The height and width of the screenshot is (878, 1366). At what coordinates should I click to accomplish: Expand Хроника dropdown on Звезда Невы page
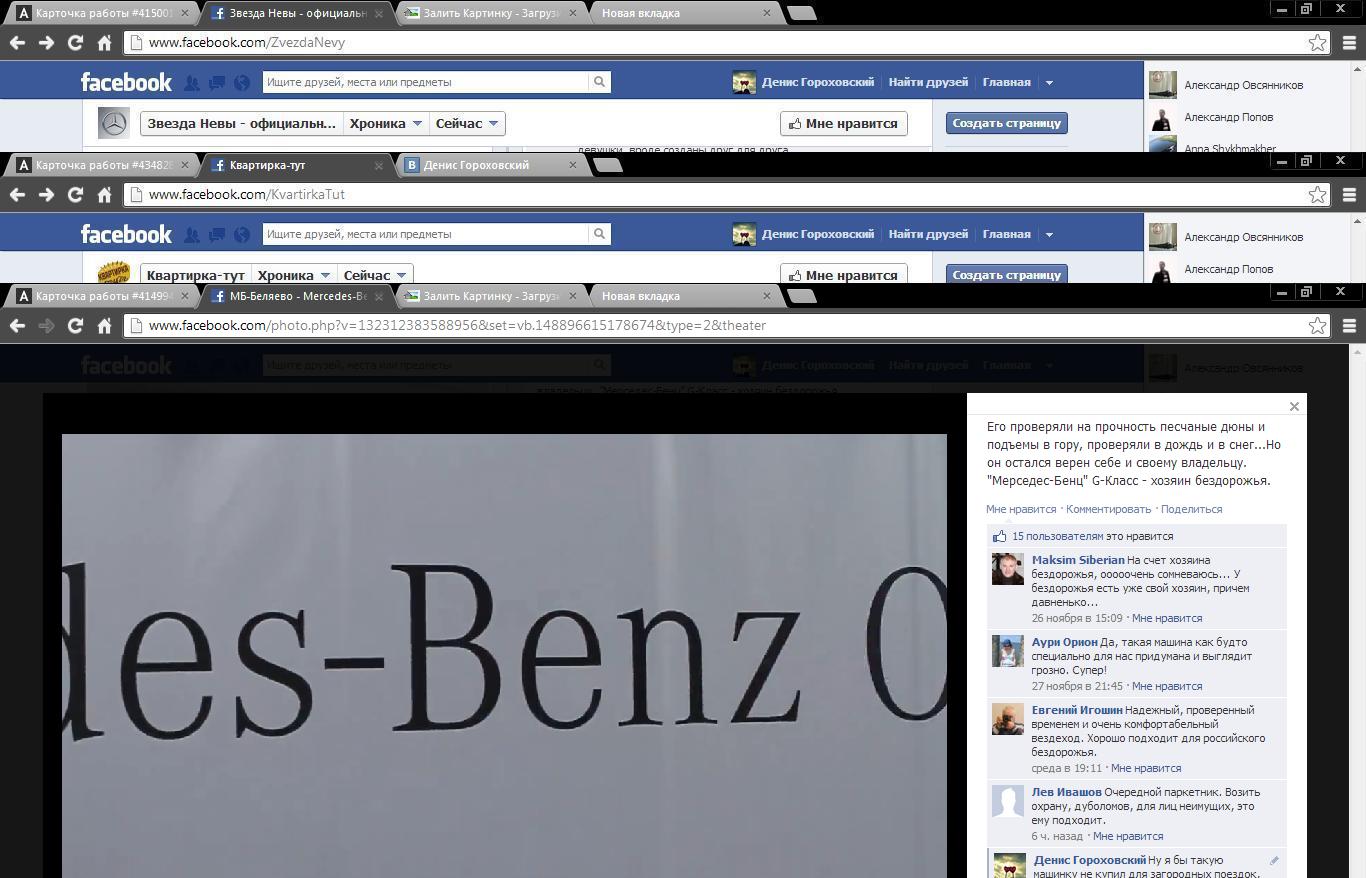(388, 123)
